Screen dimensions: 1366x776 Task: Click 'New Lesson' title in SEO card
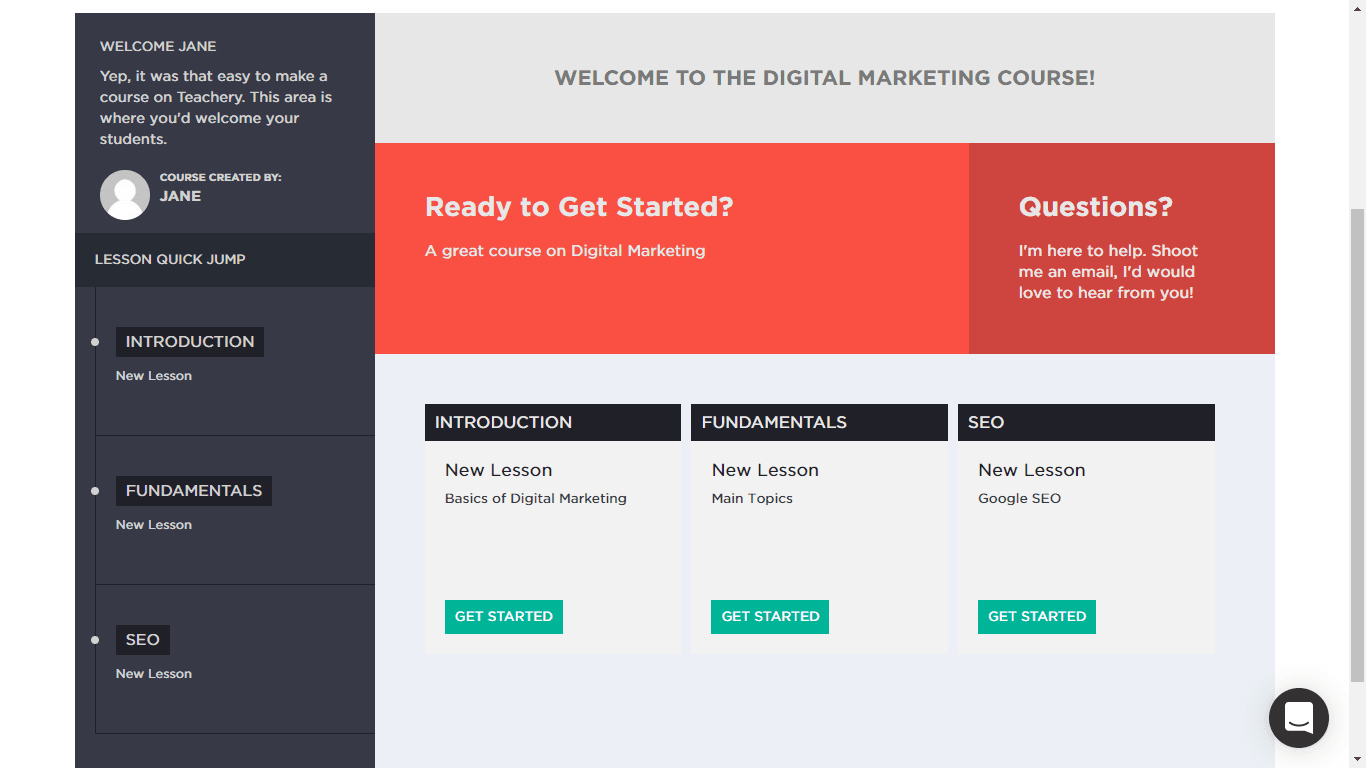tap(1032, 470)
